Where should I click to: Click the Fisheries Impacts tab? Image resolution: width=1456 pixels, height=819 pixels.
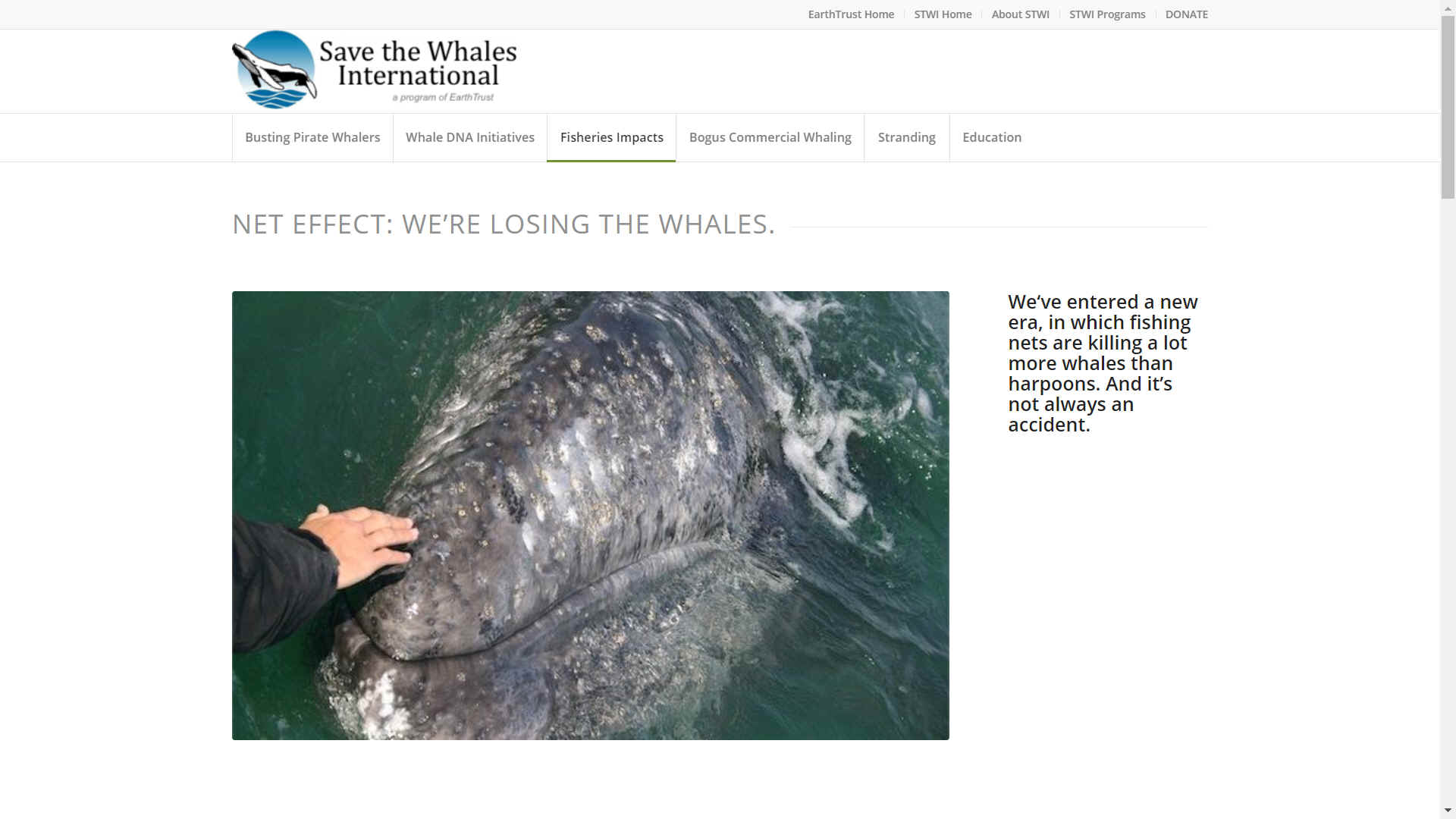(611, 137)
